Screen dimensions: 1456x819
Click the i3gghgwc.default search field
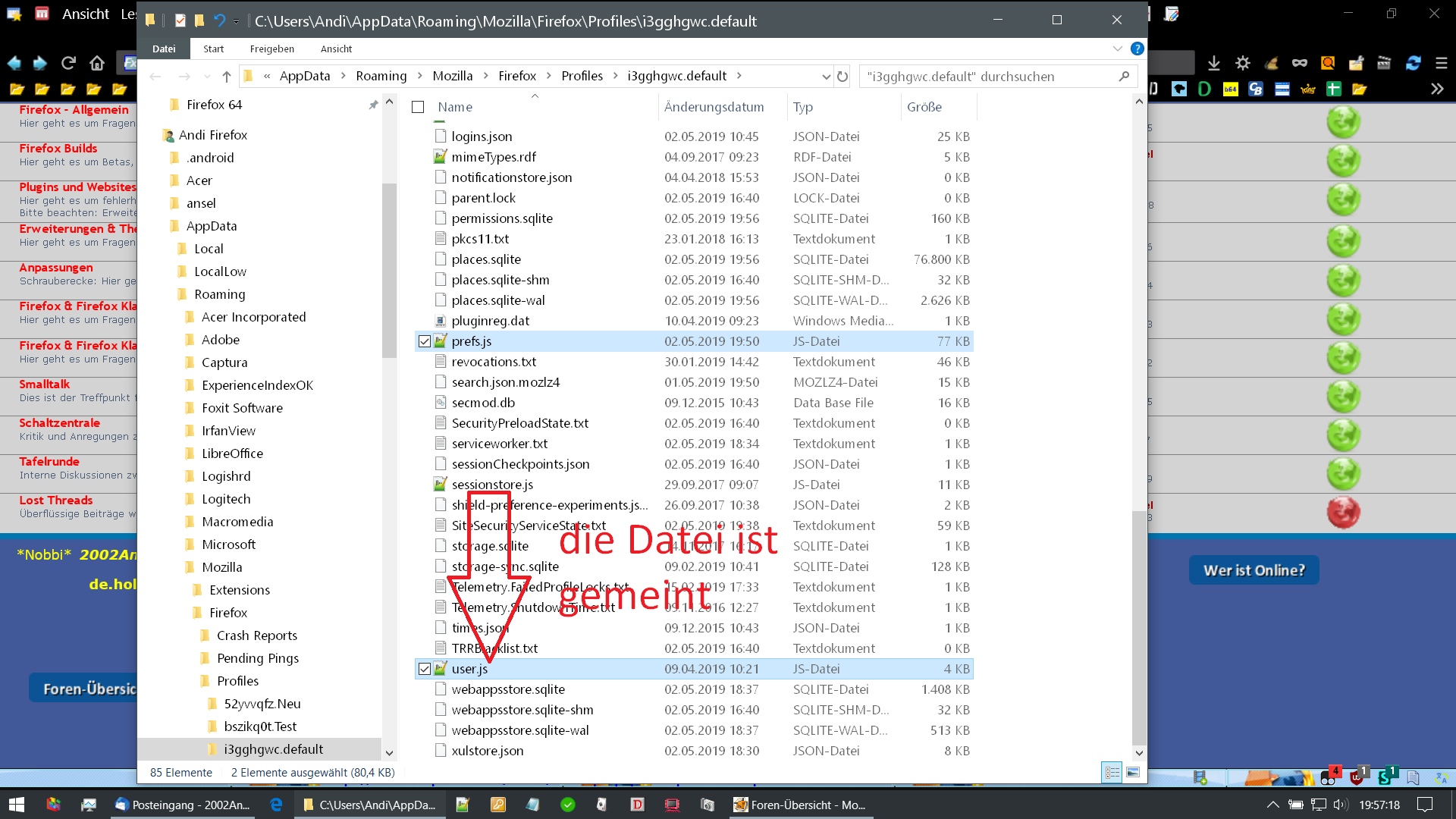[986, 77]
